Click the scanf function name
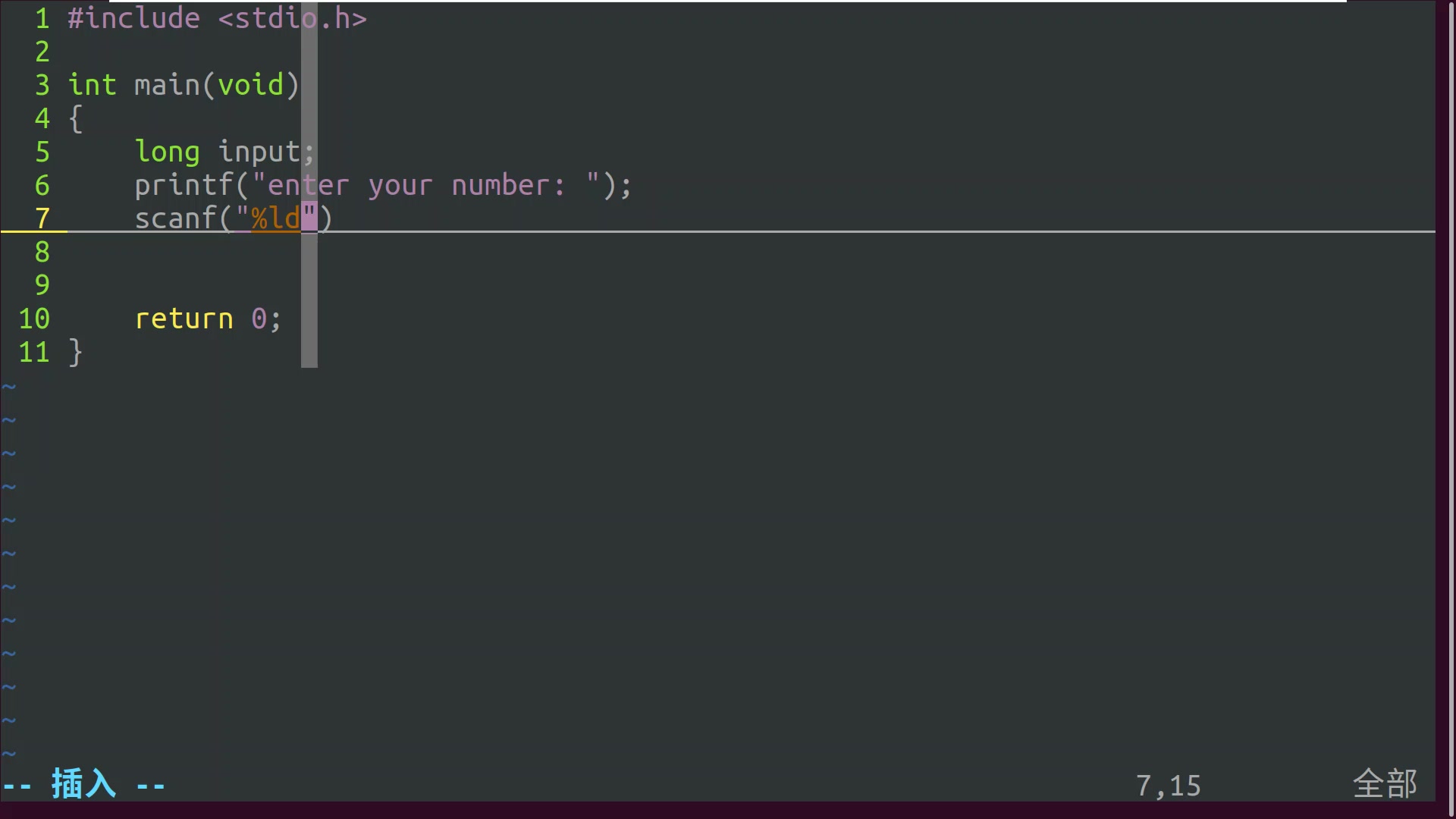Viewport: 1456px width, 819px height. coord(176,218)
